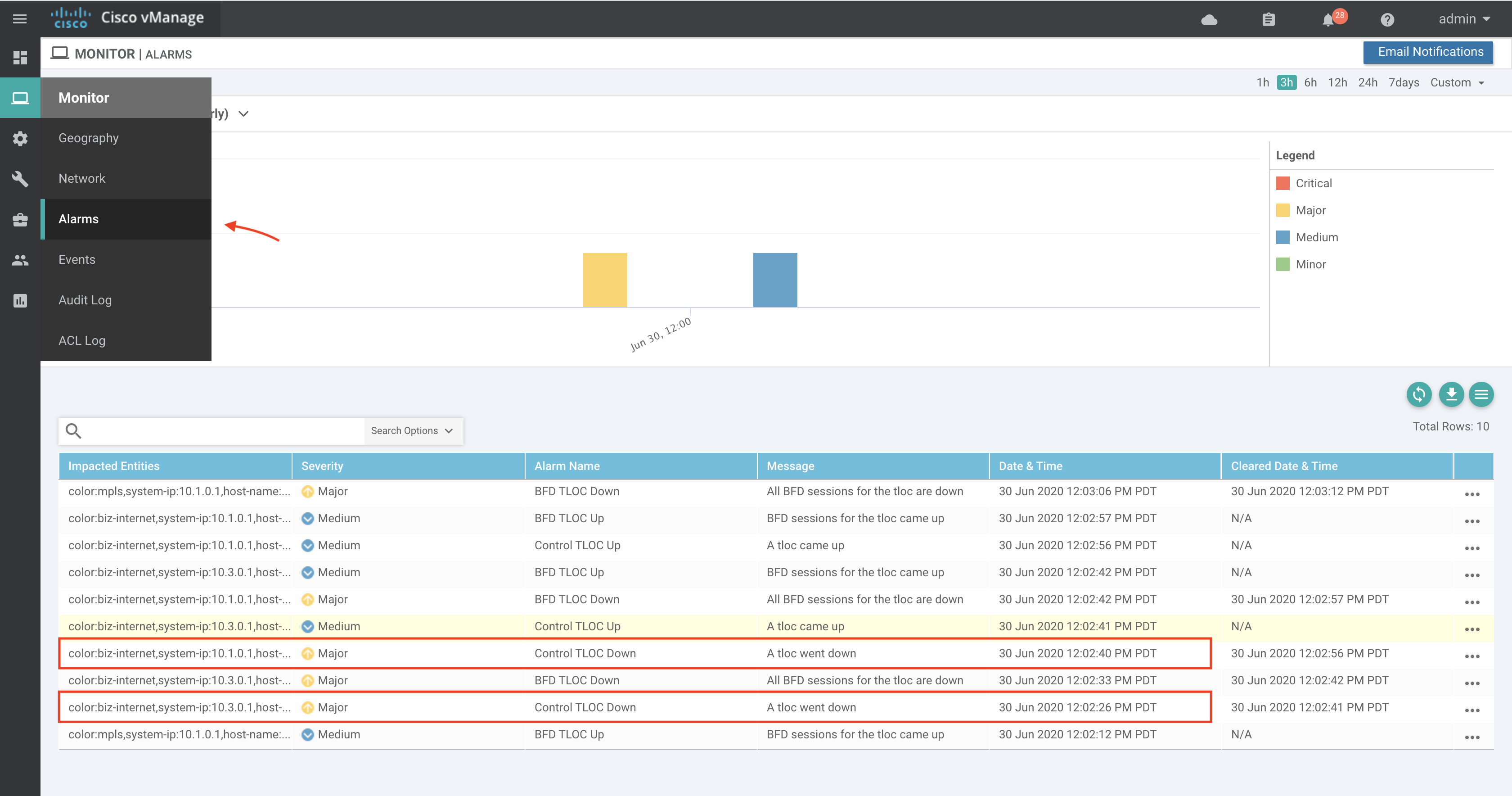The image size is (1512, 796).
Task: Select Events in the Monitor menu
Action: tap(77, 259)
